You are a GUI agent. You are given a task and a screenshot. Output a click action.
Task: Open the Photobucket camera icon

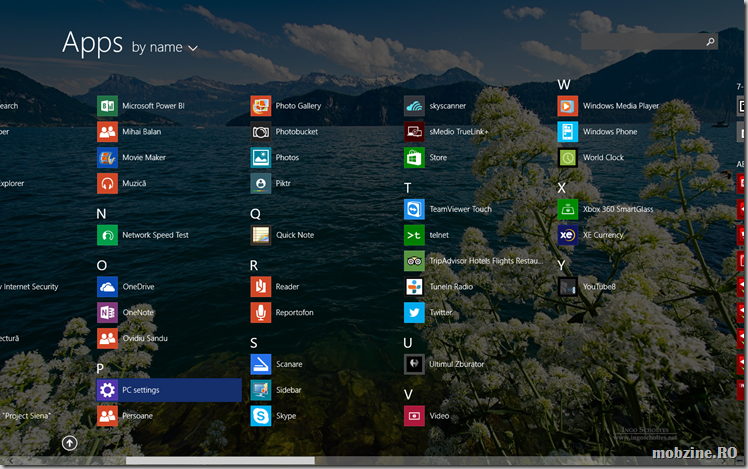tap(261, 132)
